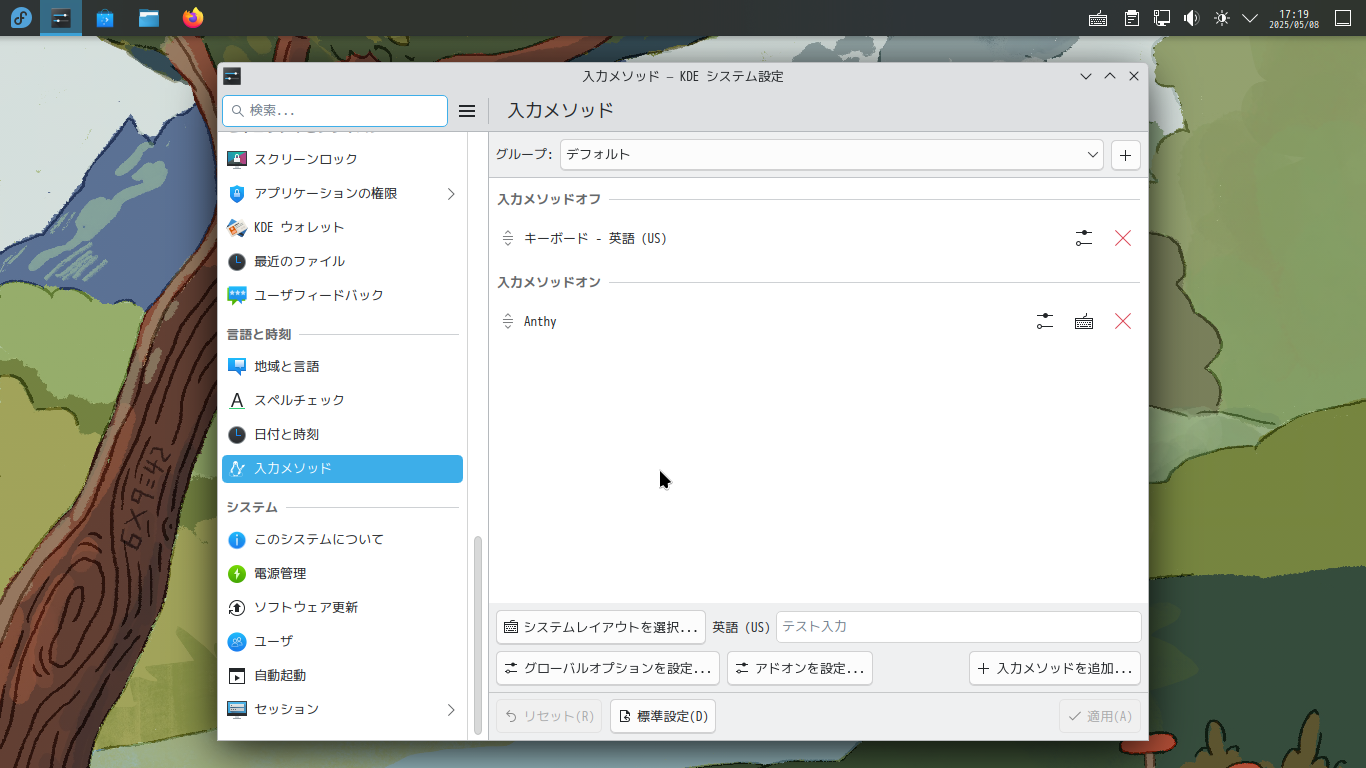The width and height of the screenshot is (1366, 768).
Task: Click the keyboard indicator in the system tray
Action: click(1097, 17)
